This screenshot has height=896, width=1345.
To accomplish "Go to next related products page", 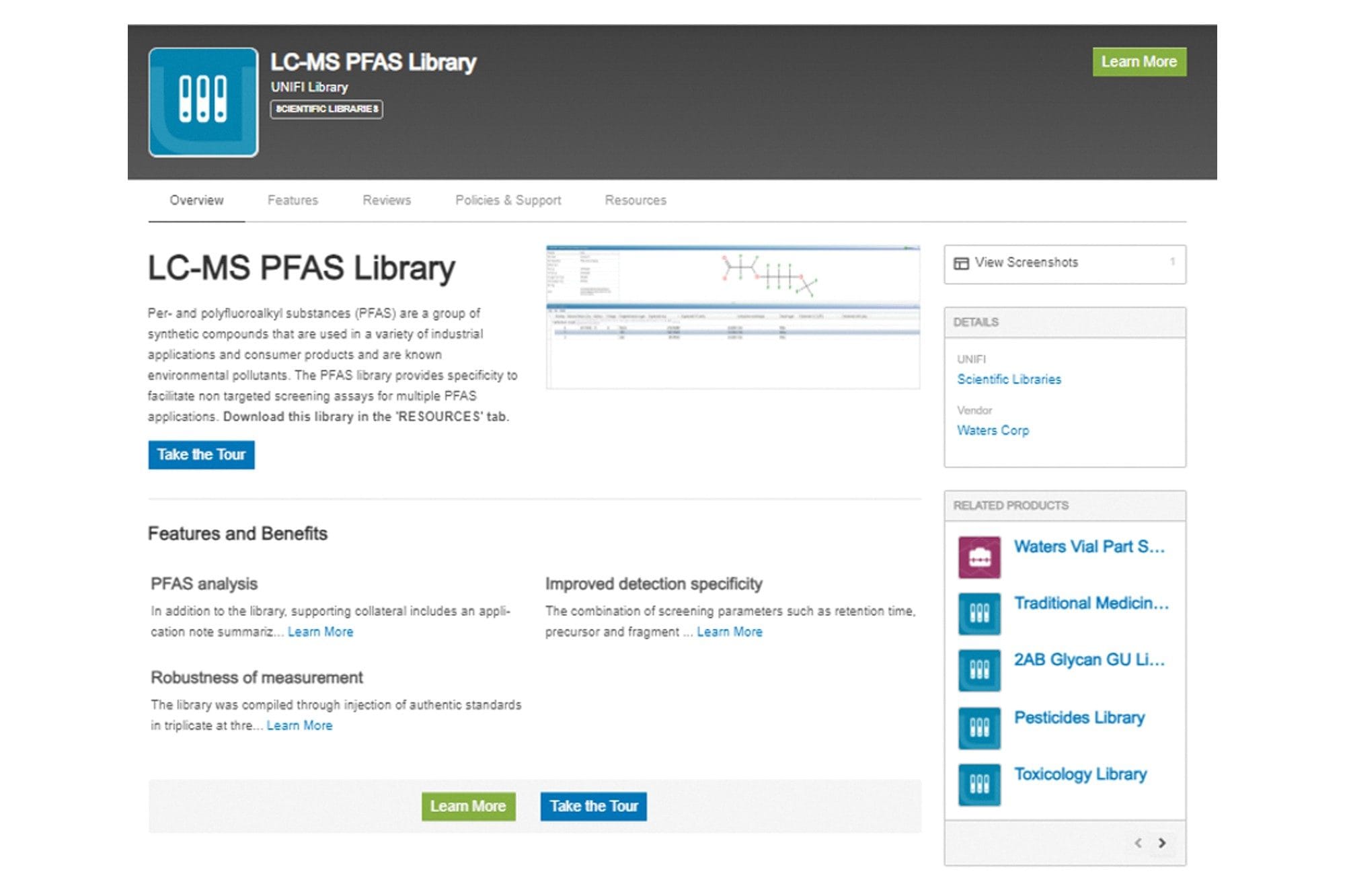I will 1161,843.
